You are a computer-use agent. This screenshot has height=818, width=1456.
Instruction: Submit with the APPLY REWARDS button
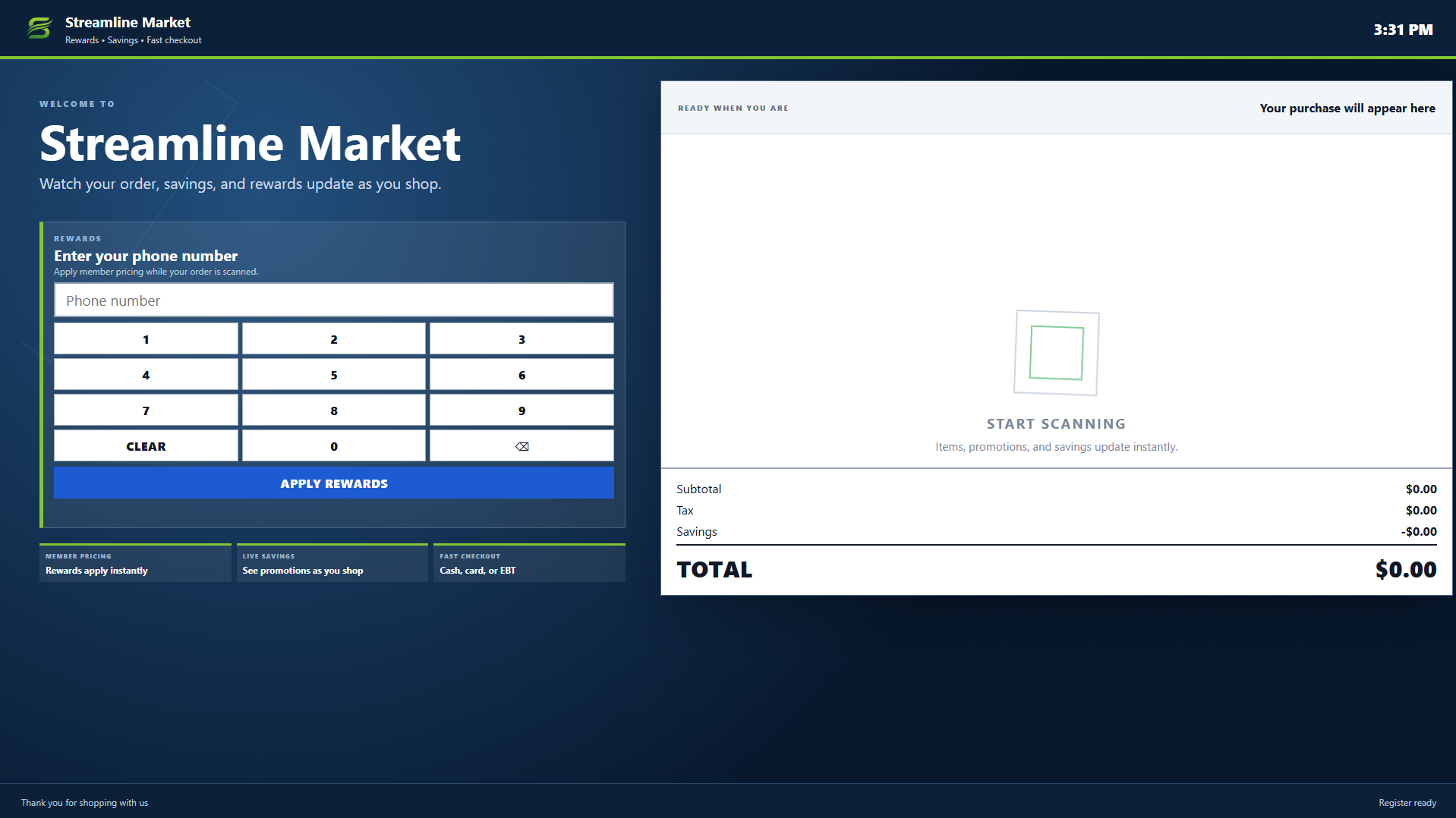click(x=334, y=483)
